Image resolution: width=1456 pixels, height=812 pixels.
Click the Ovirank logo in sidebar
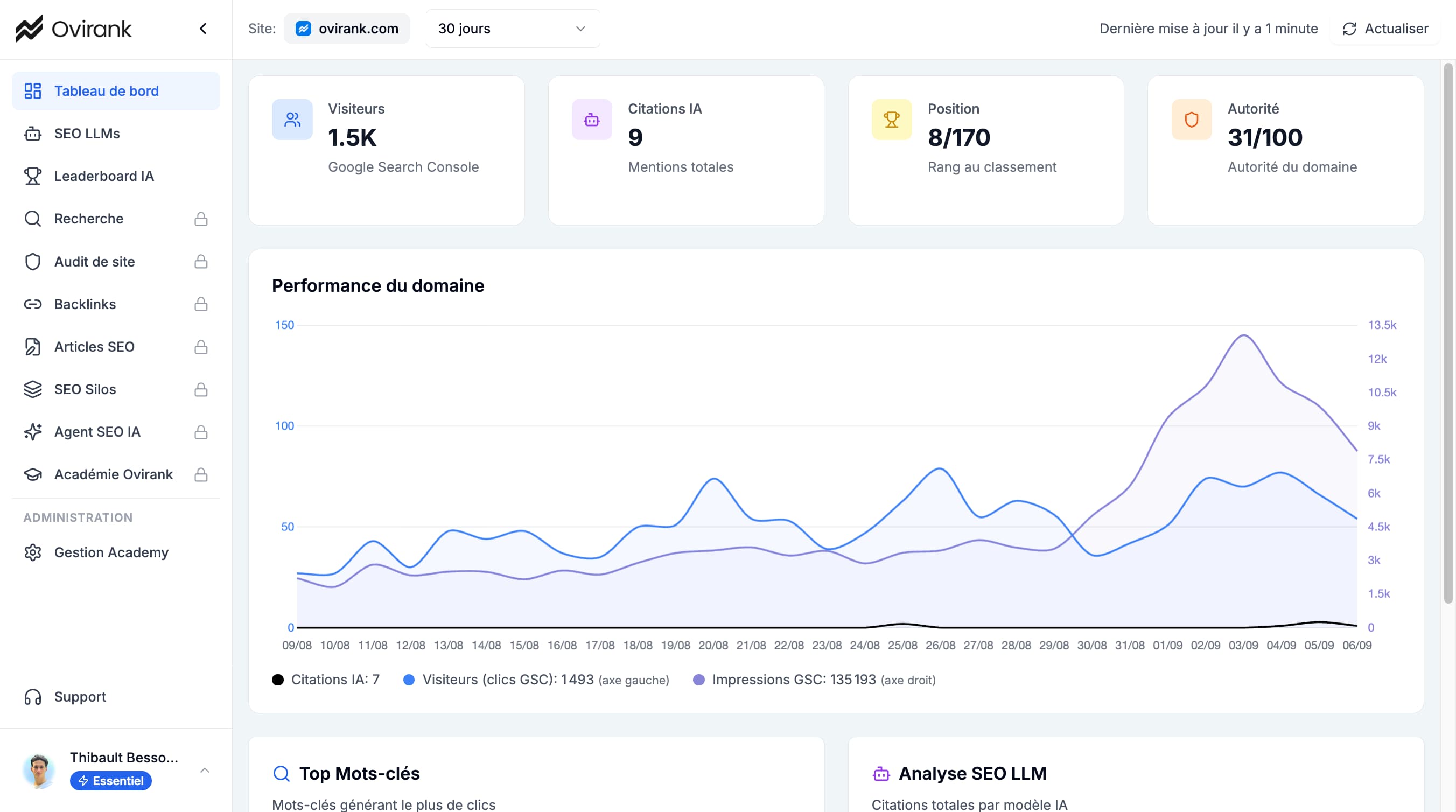pyautogui.click(x=73, y=28)
